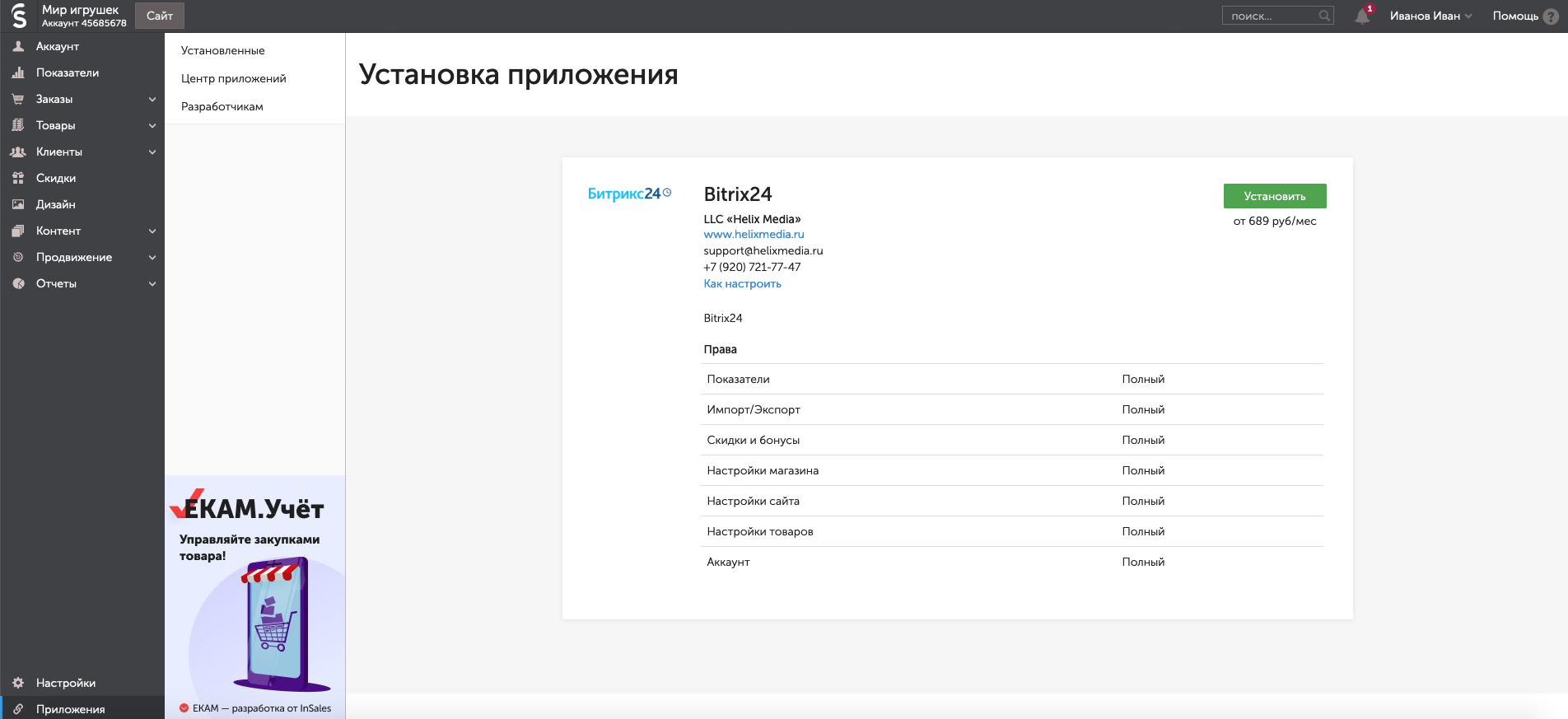Click the green Установить button
This screenshot has width=1568, height=719.
pyautogui.click(x=1275, y=196)
